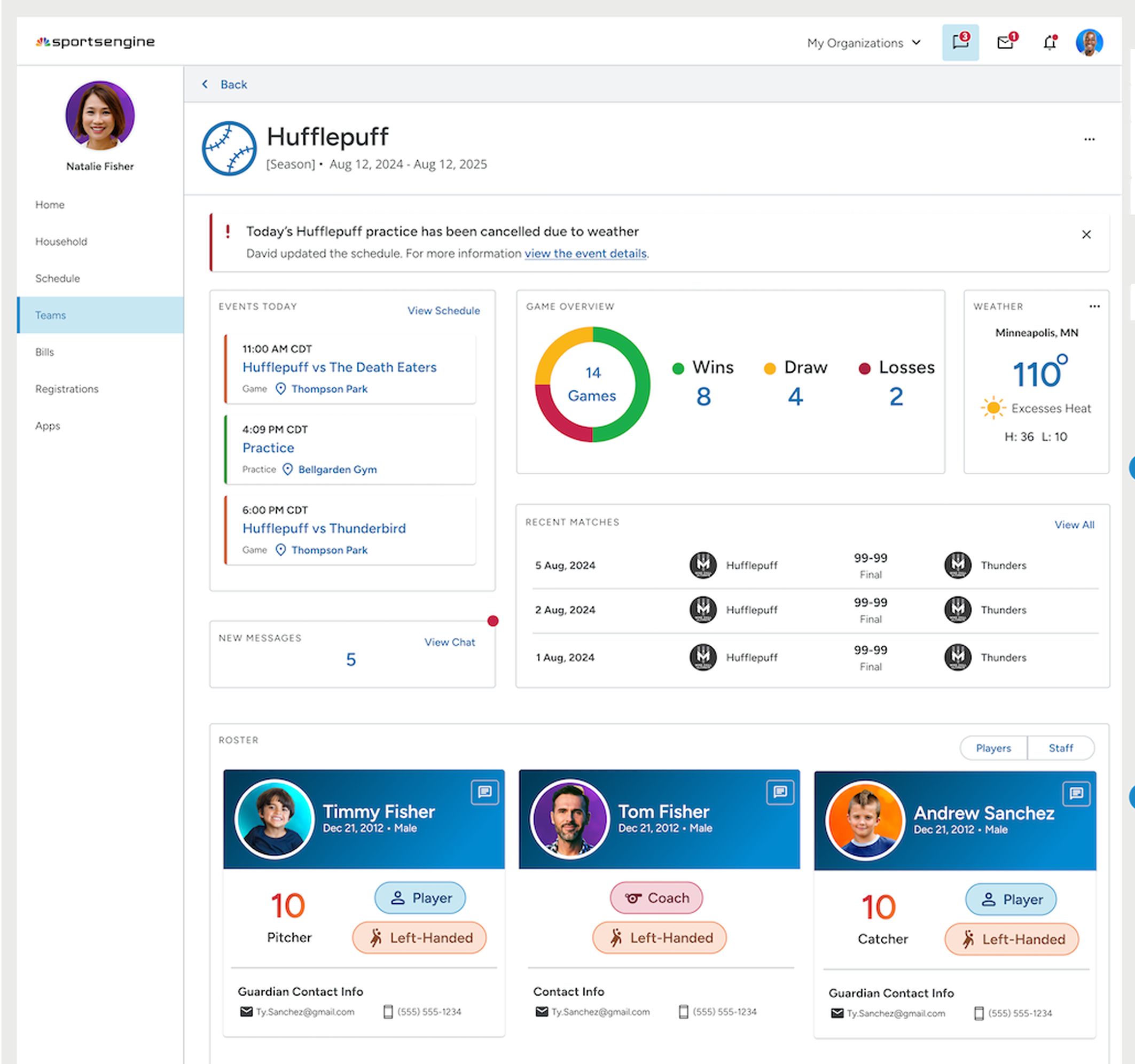Click view the event details link
1135x1064 pixels.
click(x=585, y=253)
